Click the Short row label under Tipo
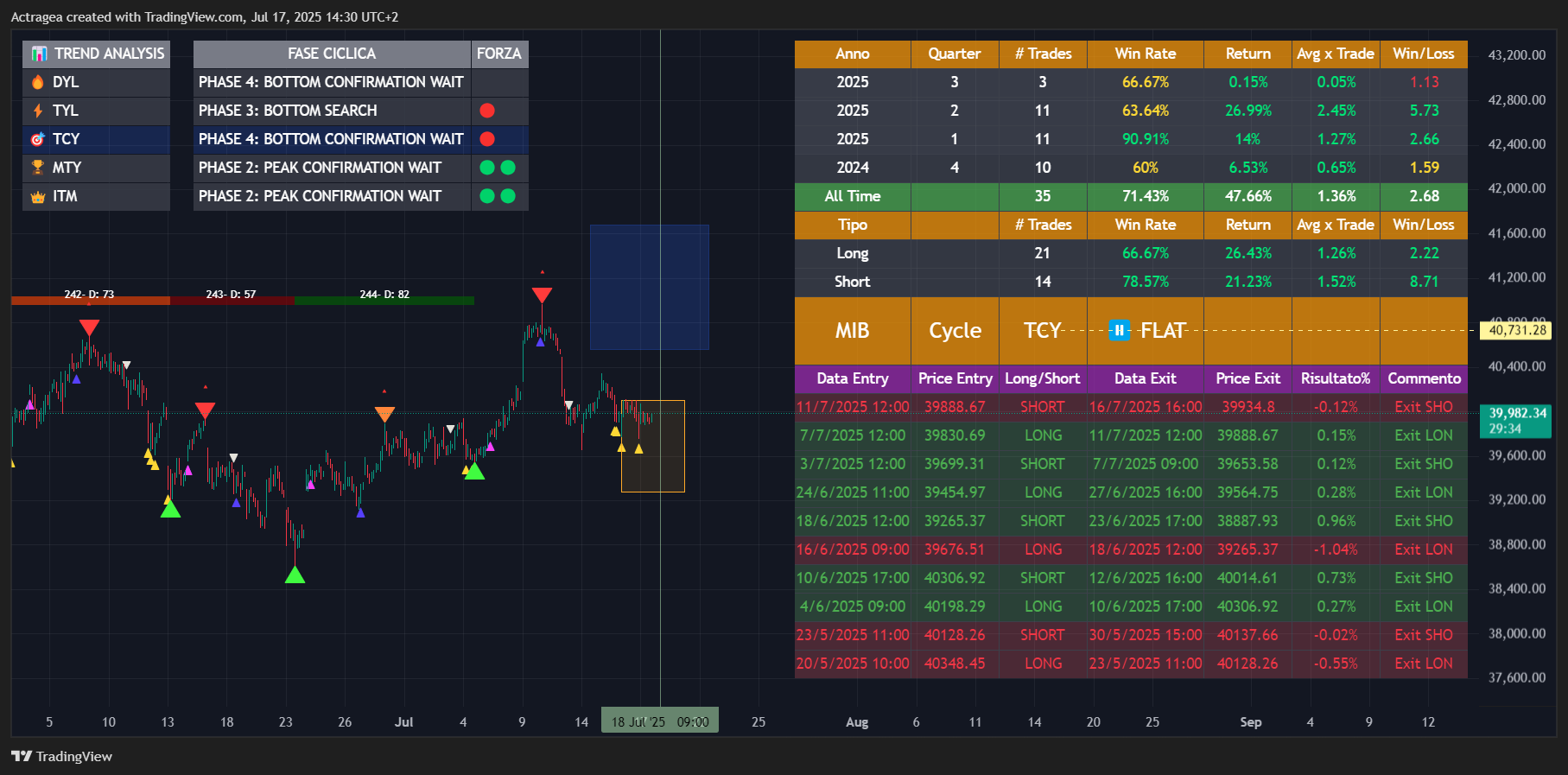Viewport: 1568px width, 775px height. click(x=853, y=282)
